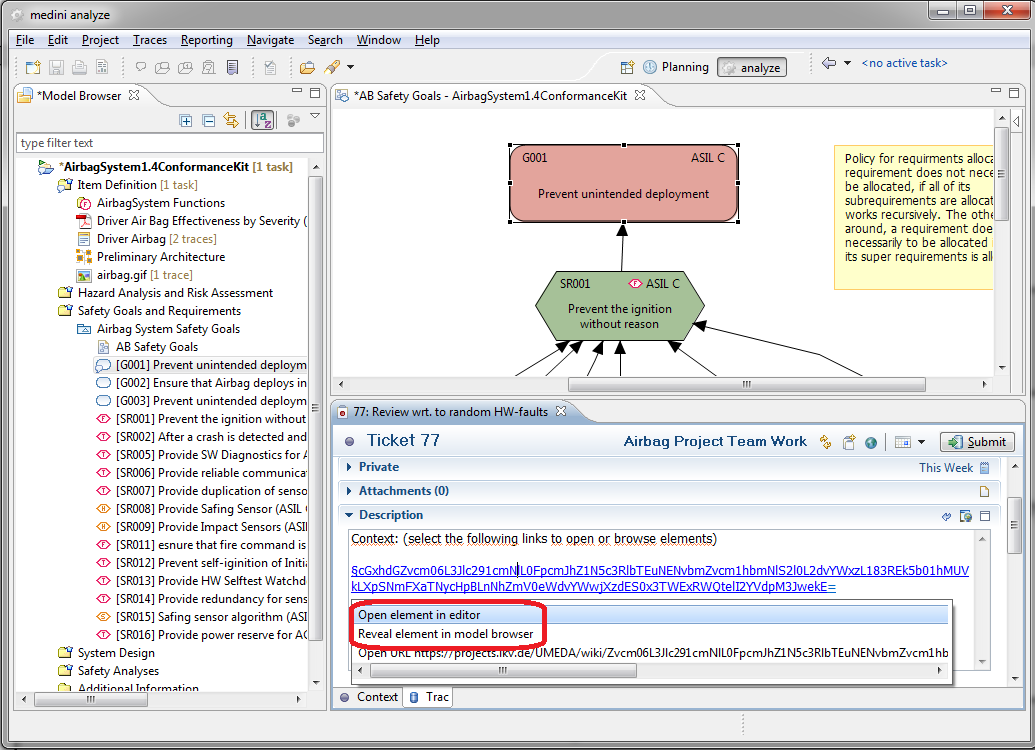
Task: Switch to the Planning perspective
Action: [x=675, y=67]
